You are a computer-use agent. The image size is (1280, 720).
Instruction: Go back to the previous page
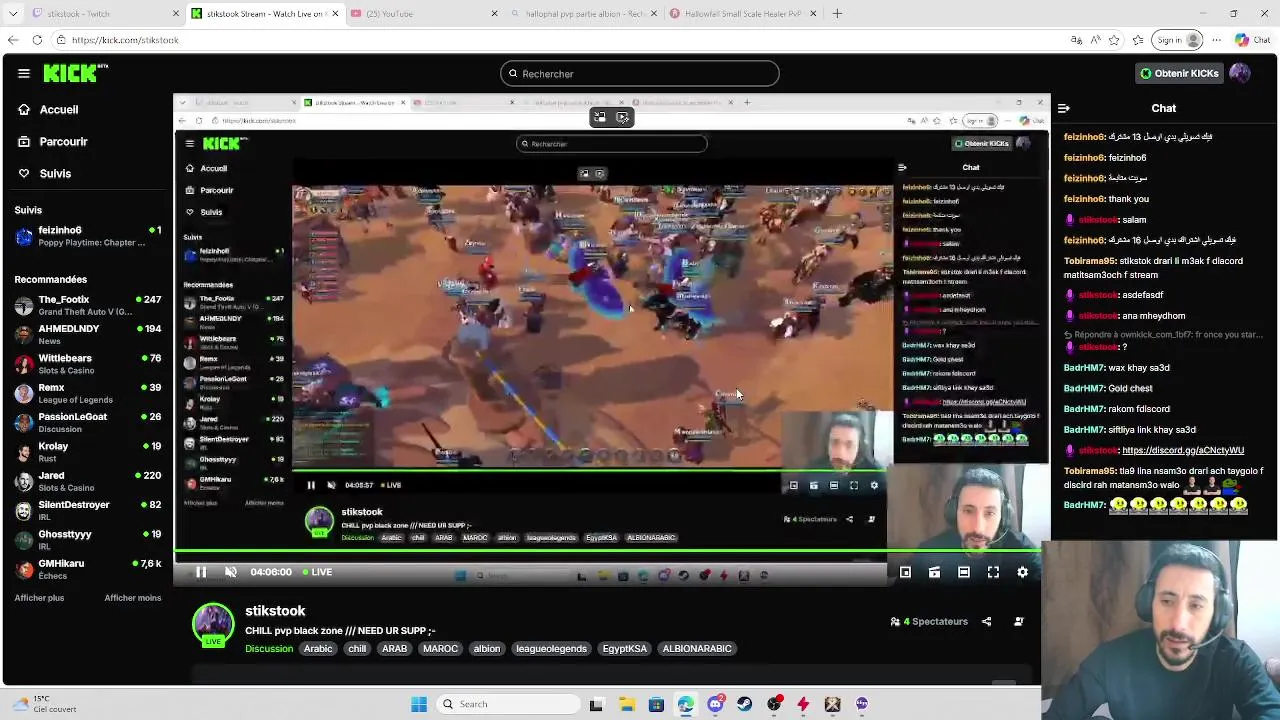(x=13, y=40)
